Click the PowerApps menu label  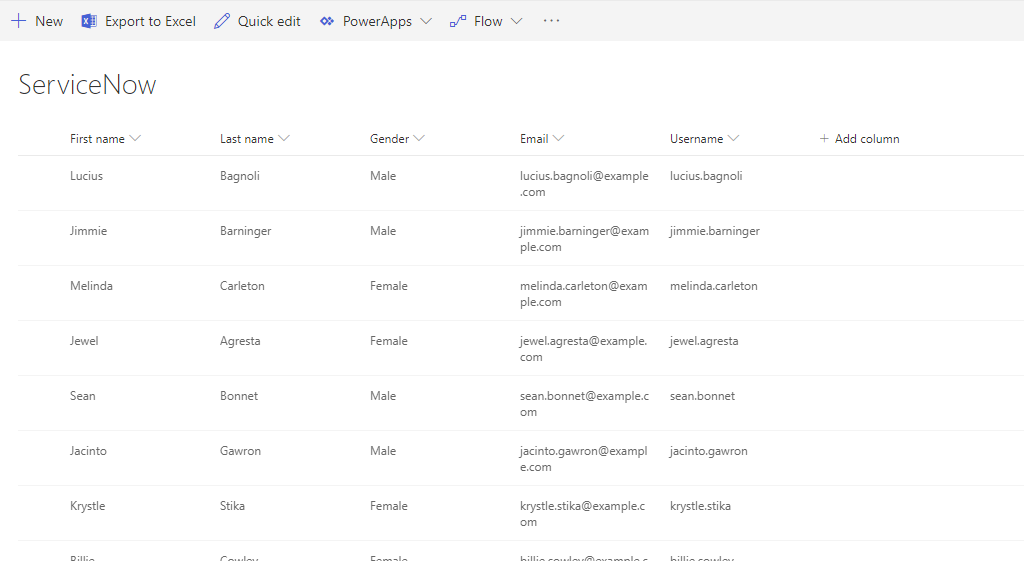point(377,21)
